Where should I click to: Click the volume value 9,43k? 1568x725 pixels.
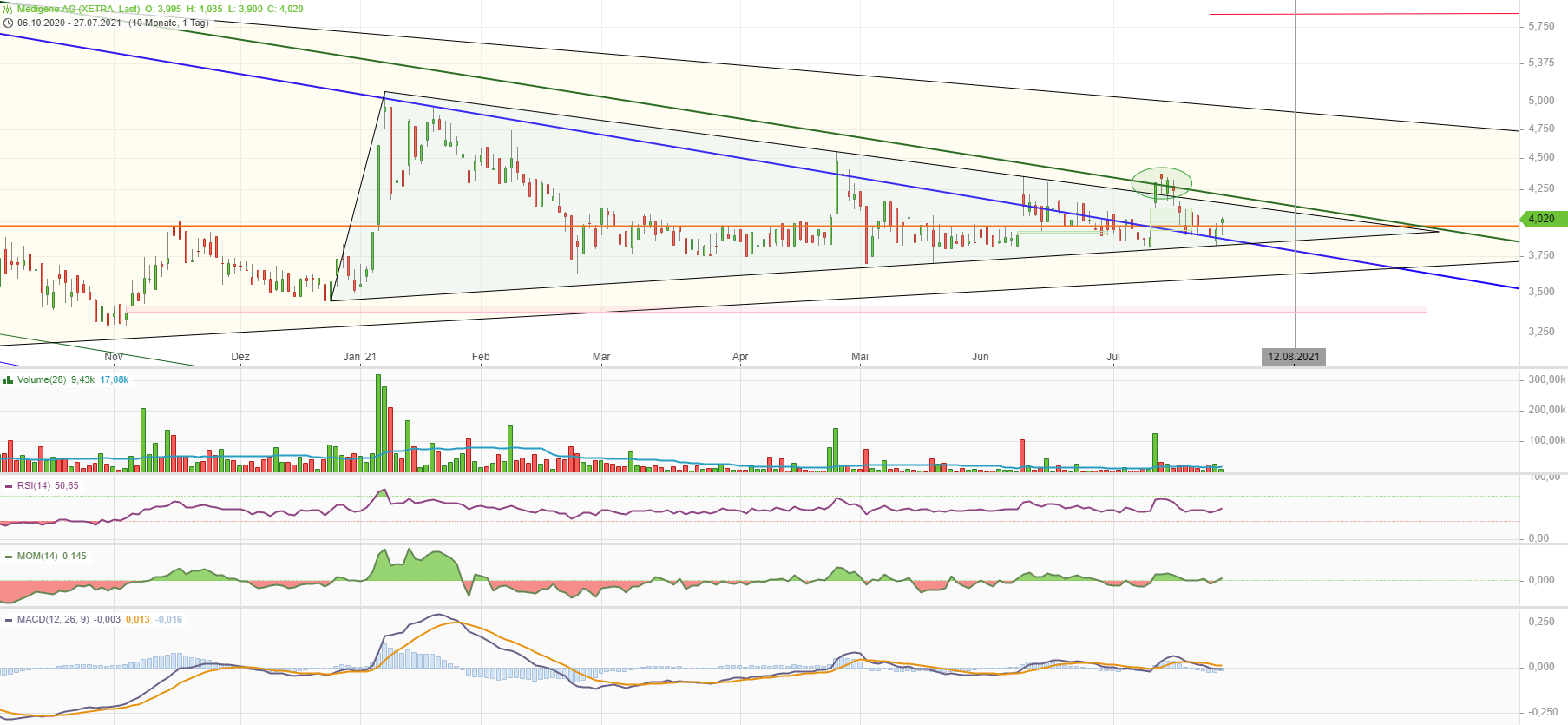[83, 380]
